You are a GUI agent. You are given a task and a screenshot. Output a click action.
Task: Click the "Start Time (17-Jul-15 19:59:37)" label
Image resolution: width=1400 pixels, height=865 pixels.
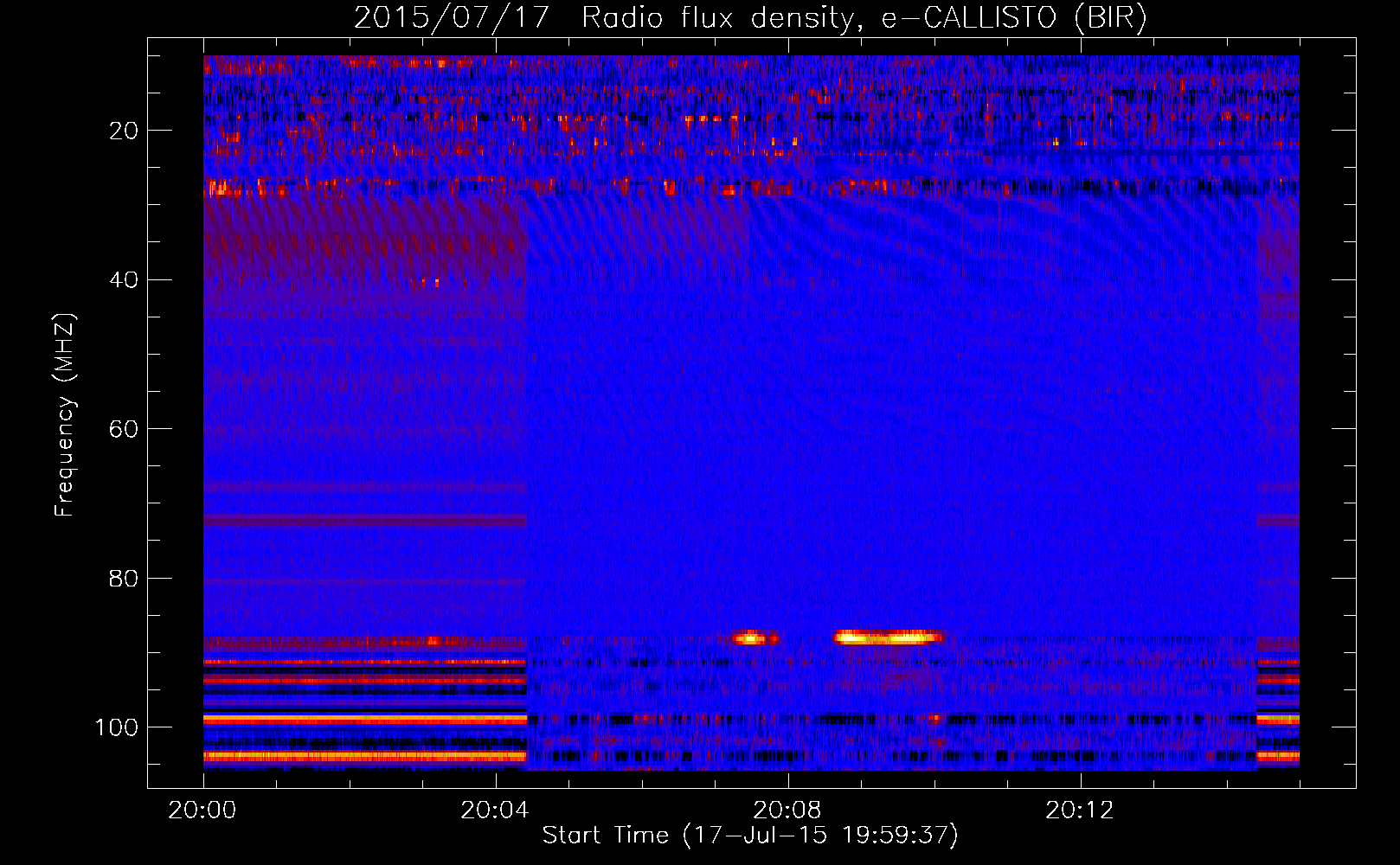750,836
